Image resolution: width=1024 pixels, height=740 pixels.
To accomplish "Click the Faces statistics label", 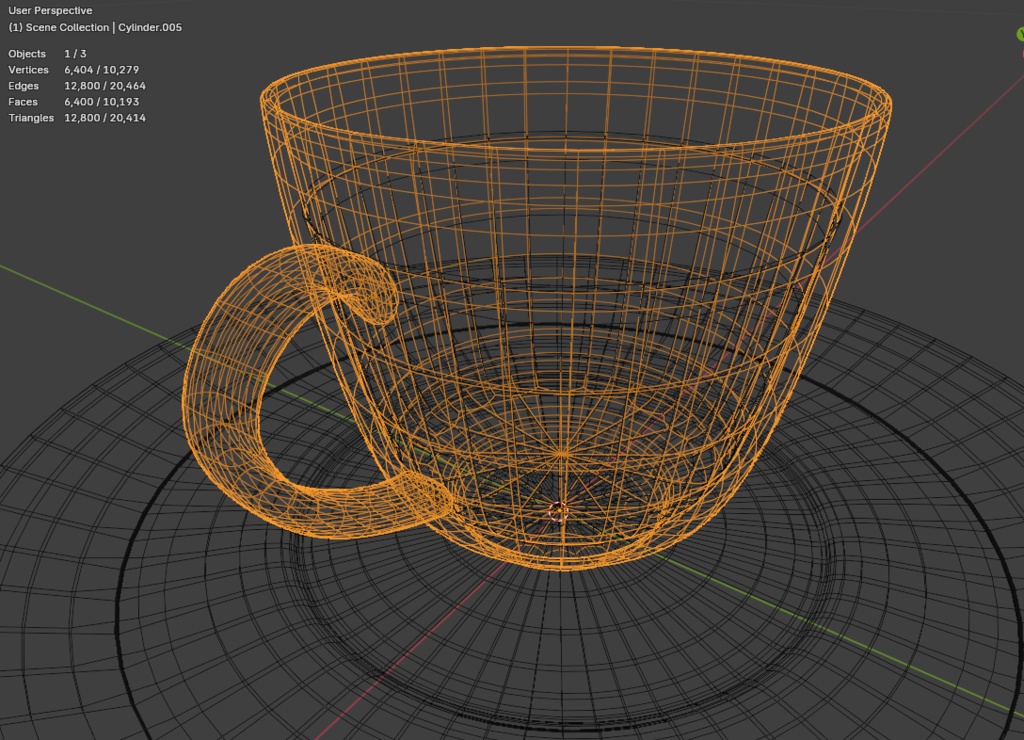I will click(x=23, y=102).
